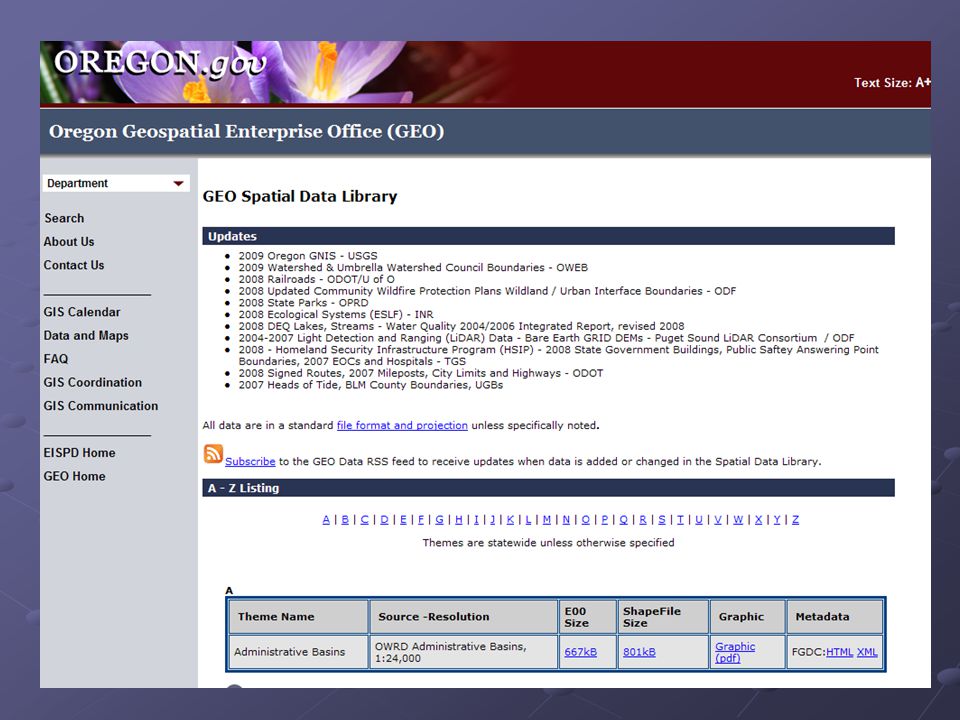Viewport: 960px width, 720px height.
Task: Jump to letter P listing
Action: click(604, 519)
